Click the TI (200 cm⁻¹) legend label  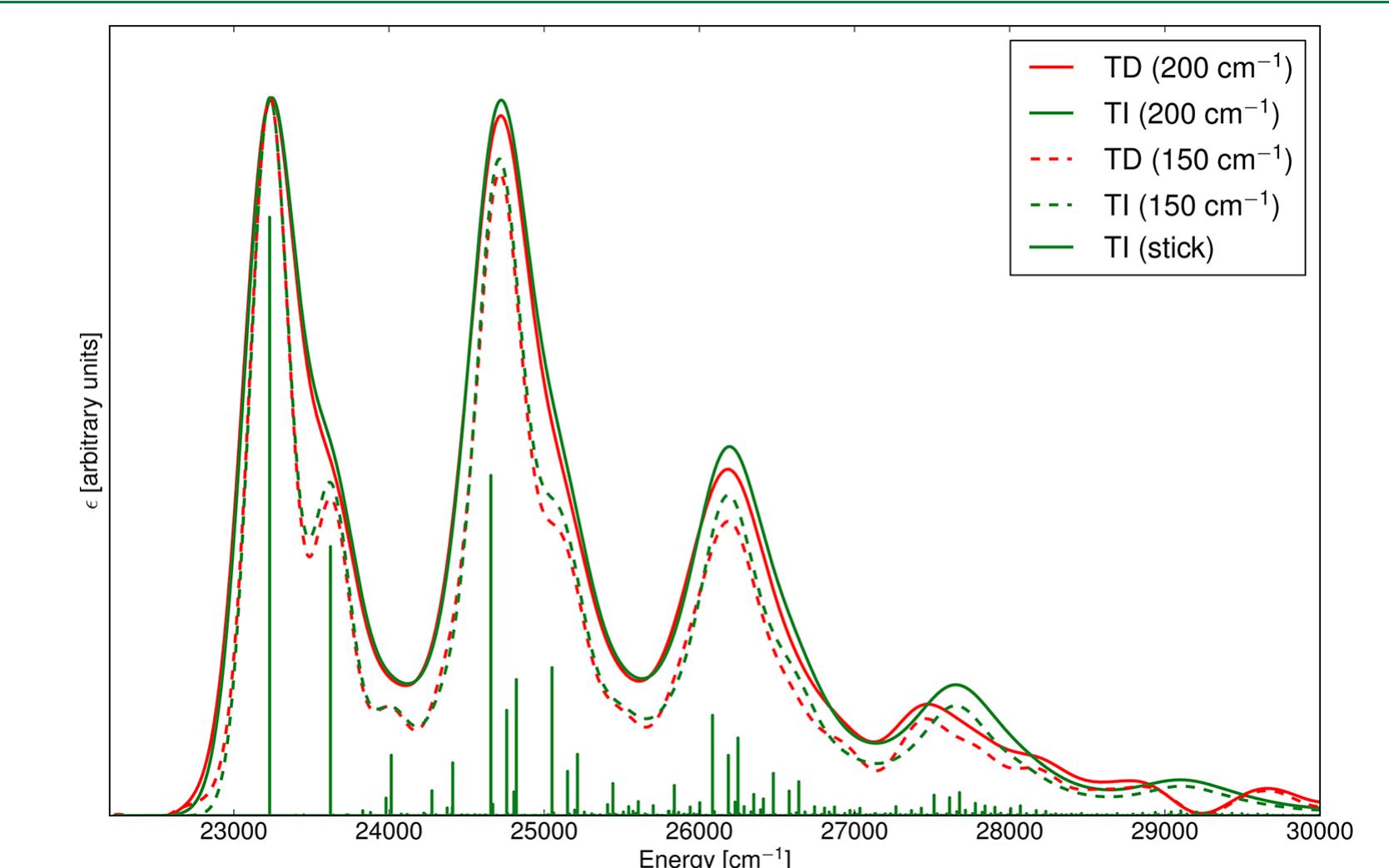(1191, 113)
